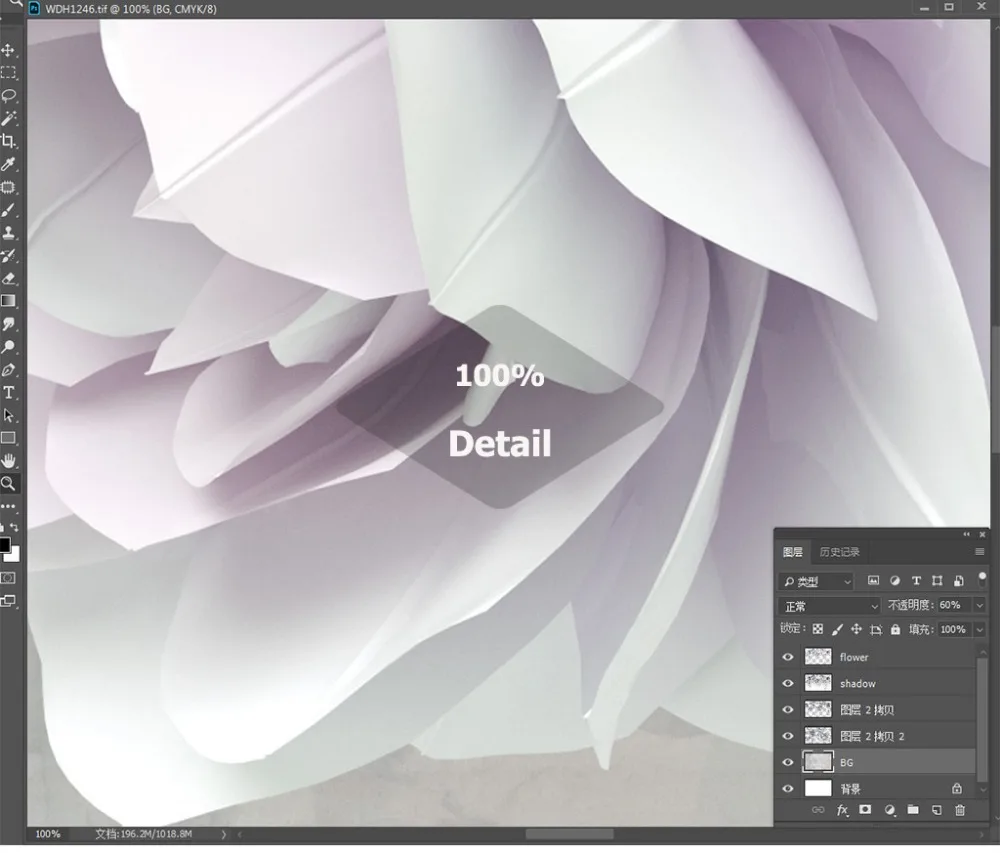The width and height of the screenshot is (1000, 853).
Task: Toggle visibility of 图层 2 拷贝 2 layer
Action: 788,736
